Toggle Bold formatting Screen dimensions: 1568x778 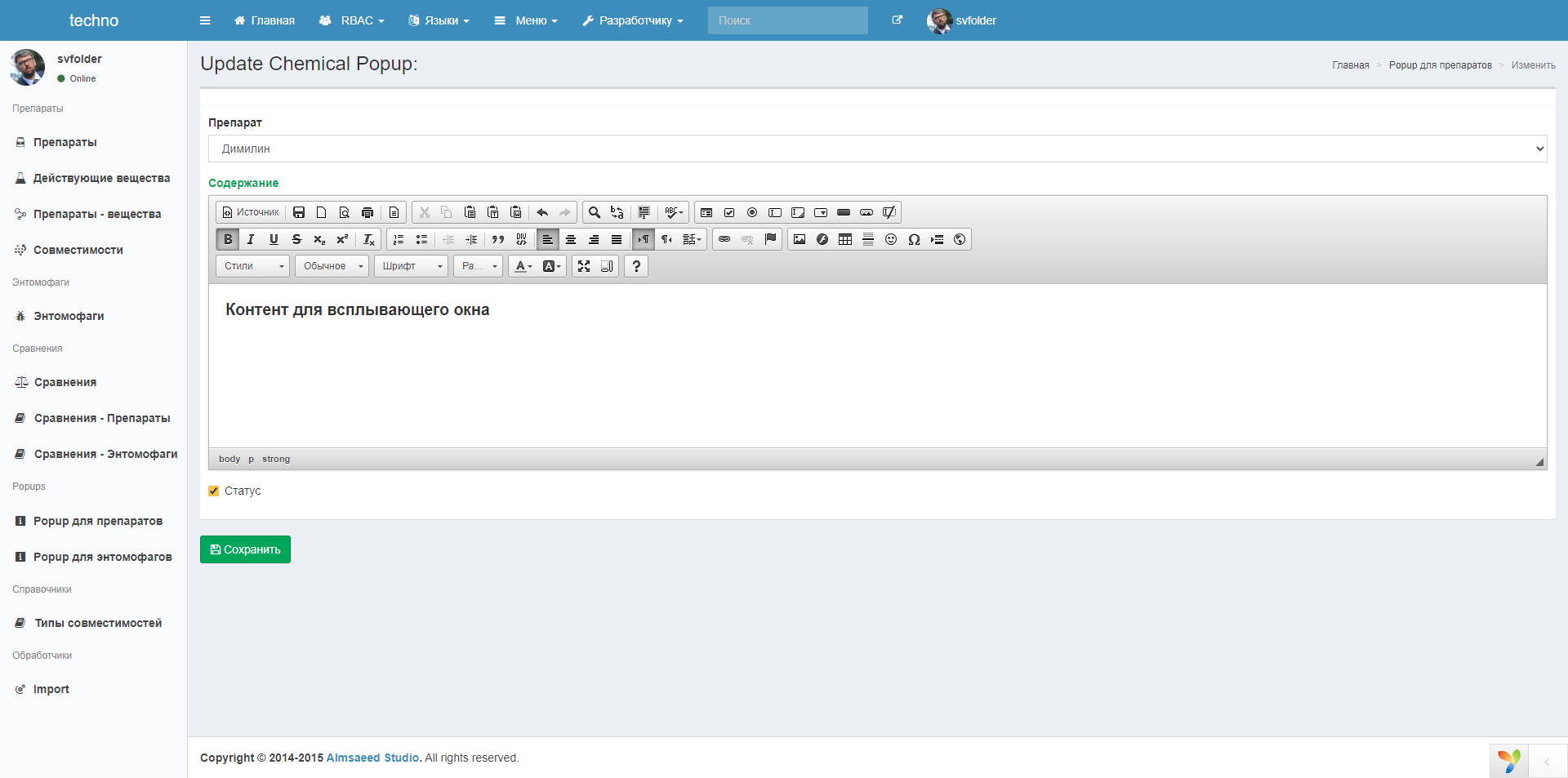coord(228,239)
